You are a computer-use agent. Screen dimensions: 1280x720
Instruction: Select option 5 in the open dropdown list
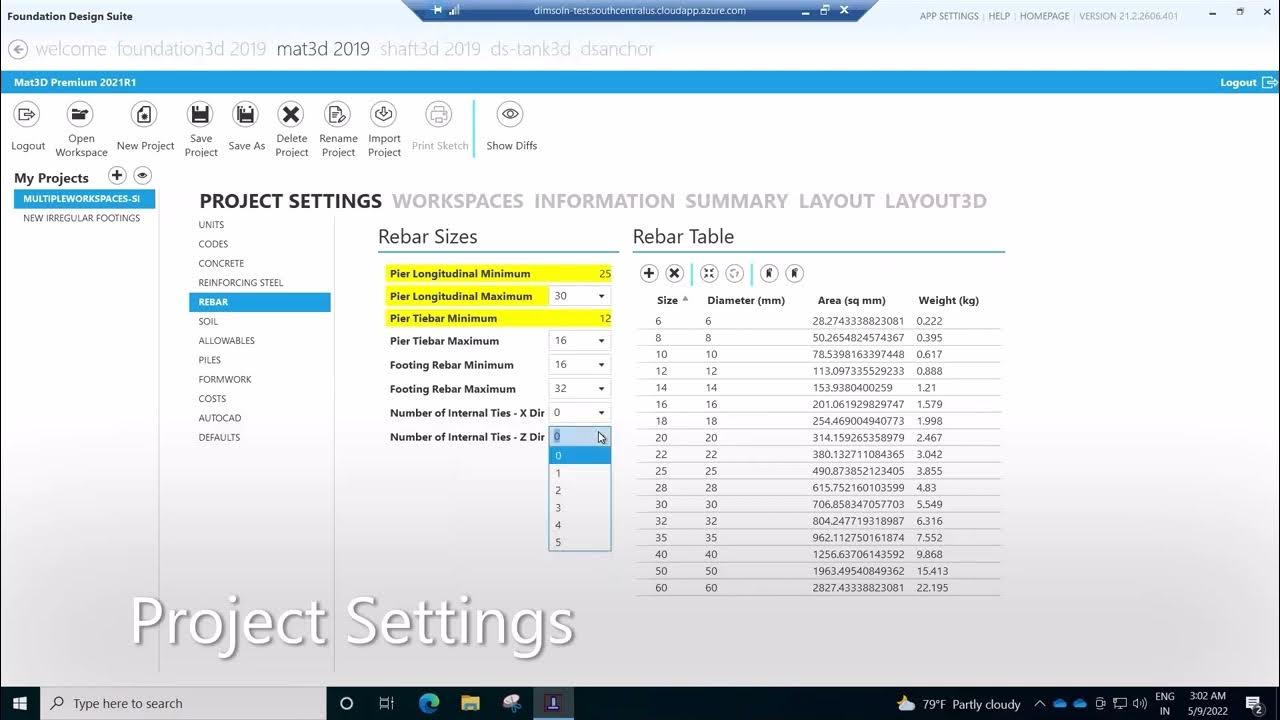tap(580, 542)
